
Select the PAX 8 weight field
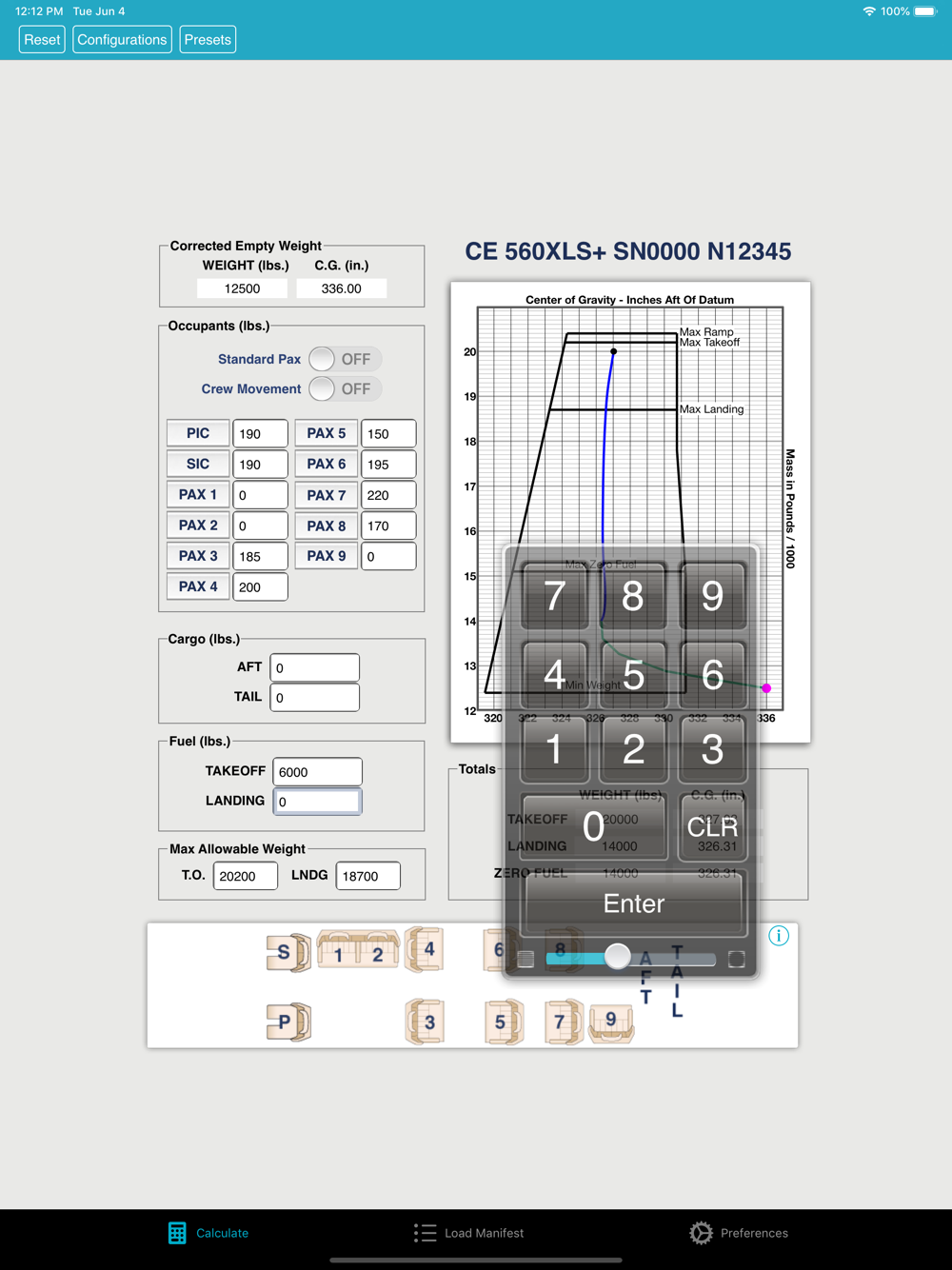click(x=388, y=525)
